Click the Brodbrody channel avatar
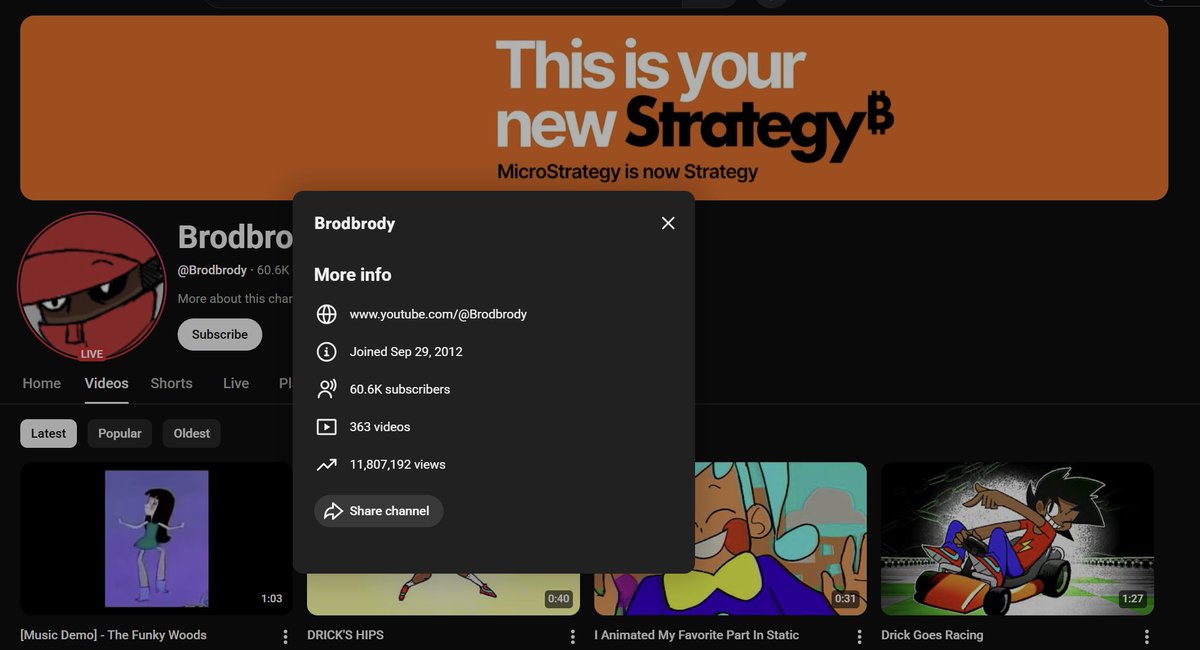Image resolution: width=1200 pixels, height=650 pixels. click(92, 286)
